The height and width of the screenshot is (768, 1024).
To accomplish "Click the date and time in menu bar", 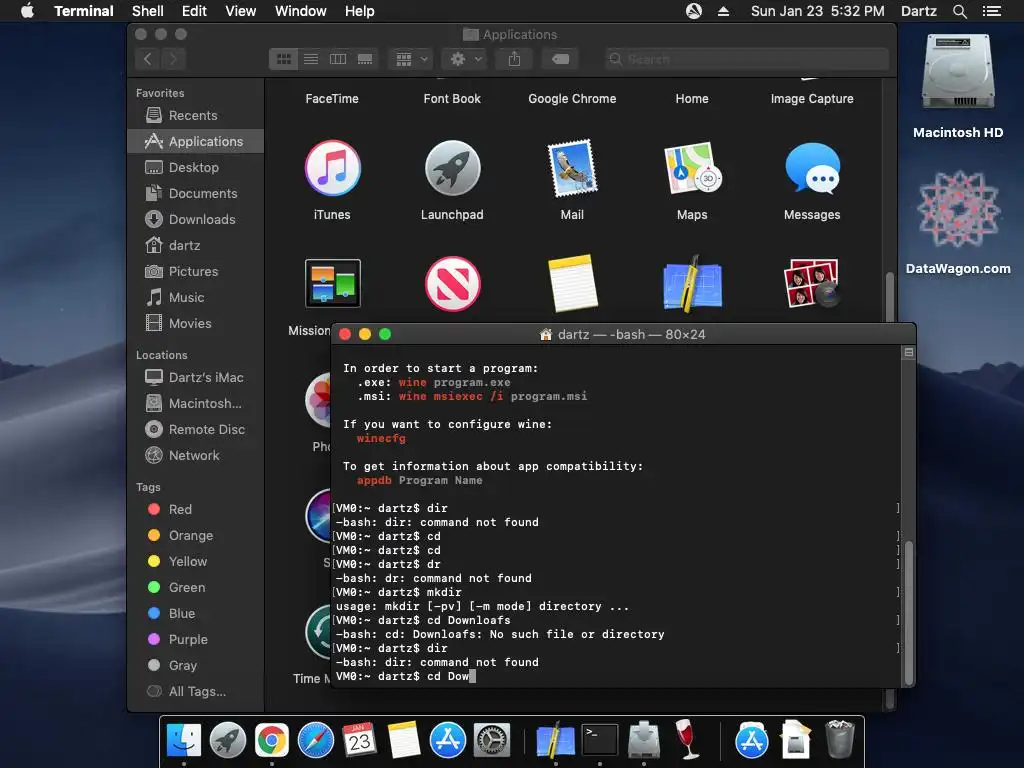I will (818, 11).
